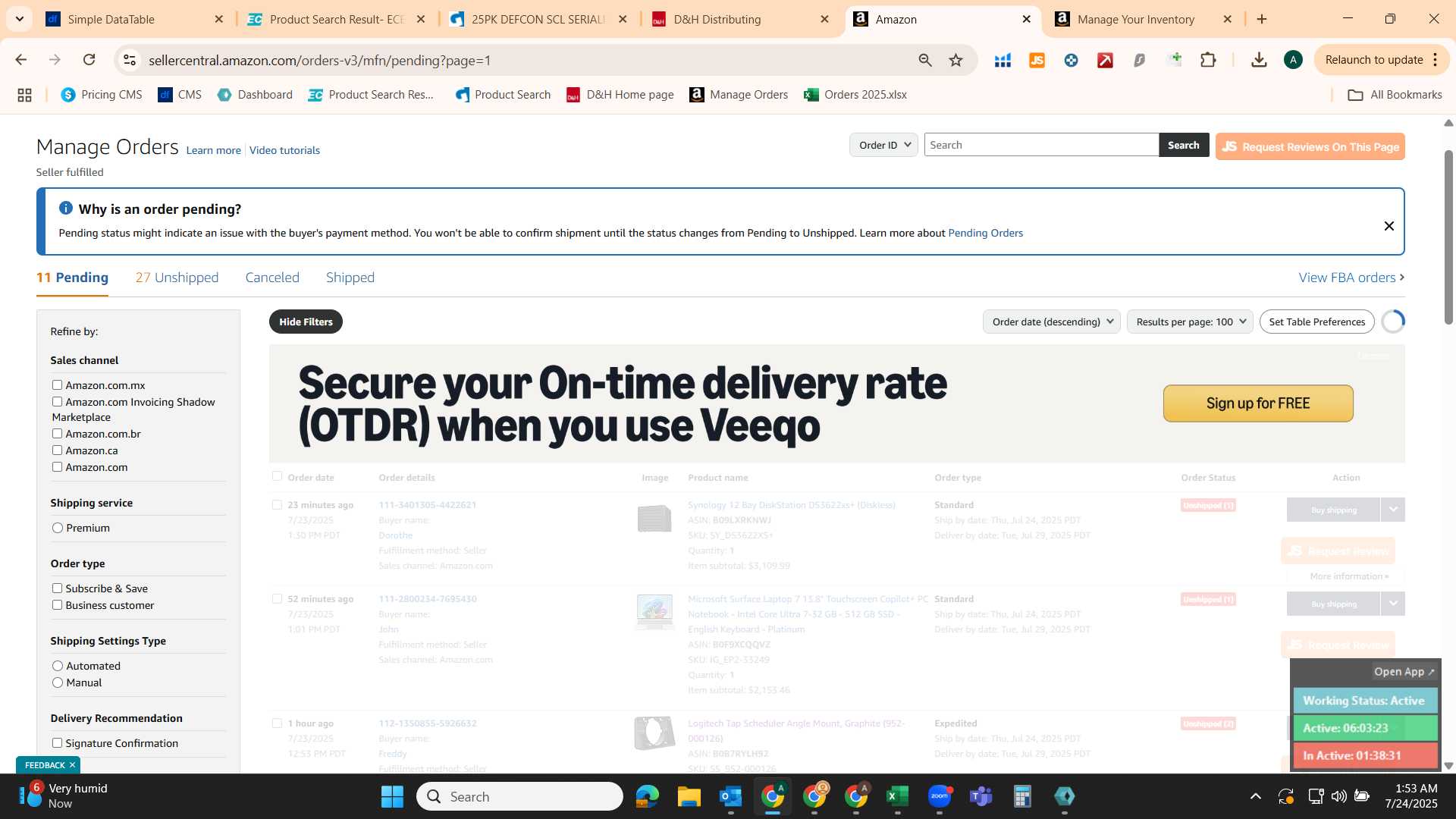Click the Sign up for FREE Veeqo button

(1258, 403)
